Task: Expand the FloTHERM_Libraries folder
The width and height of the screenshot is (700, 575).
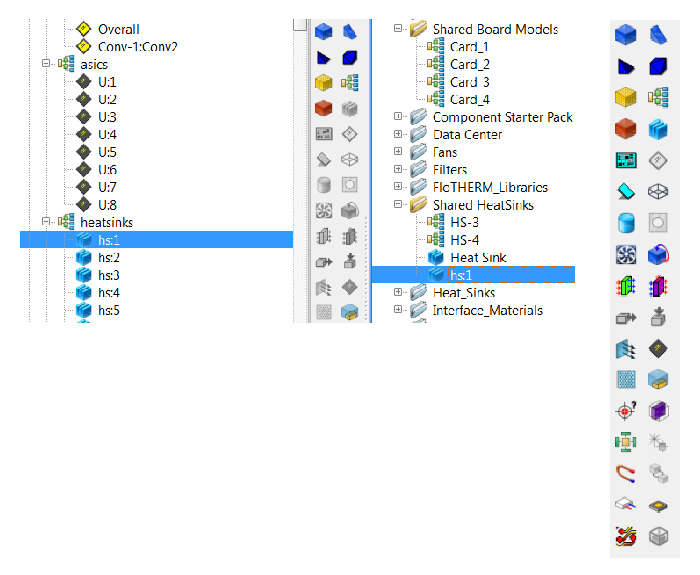Action: point(397,186)
